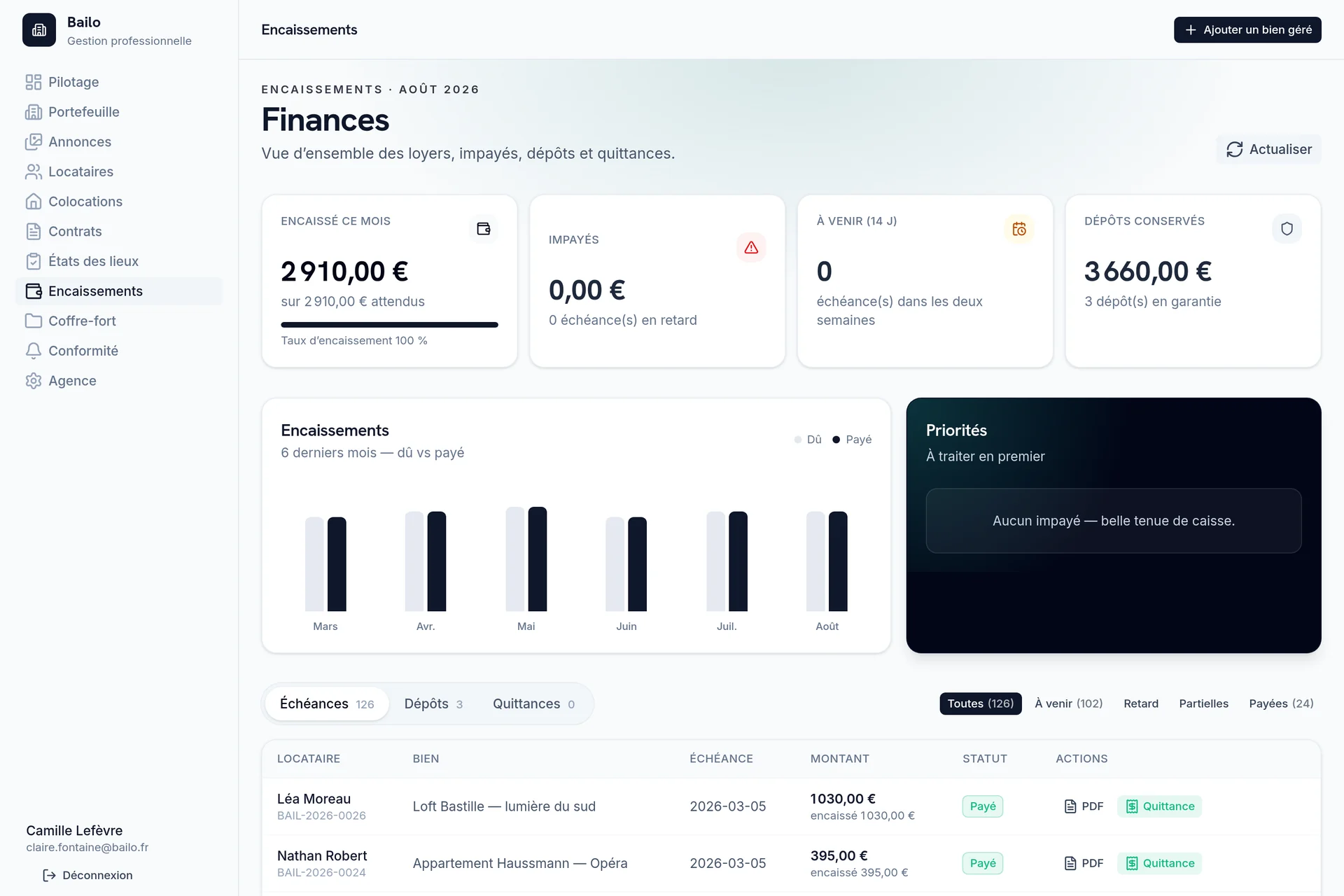Click the Impayés warning triangle icon
The height and width of the screenshot is (896, 1344).
751,247
